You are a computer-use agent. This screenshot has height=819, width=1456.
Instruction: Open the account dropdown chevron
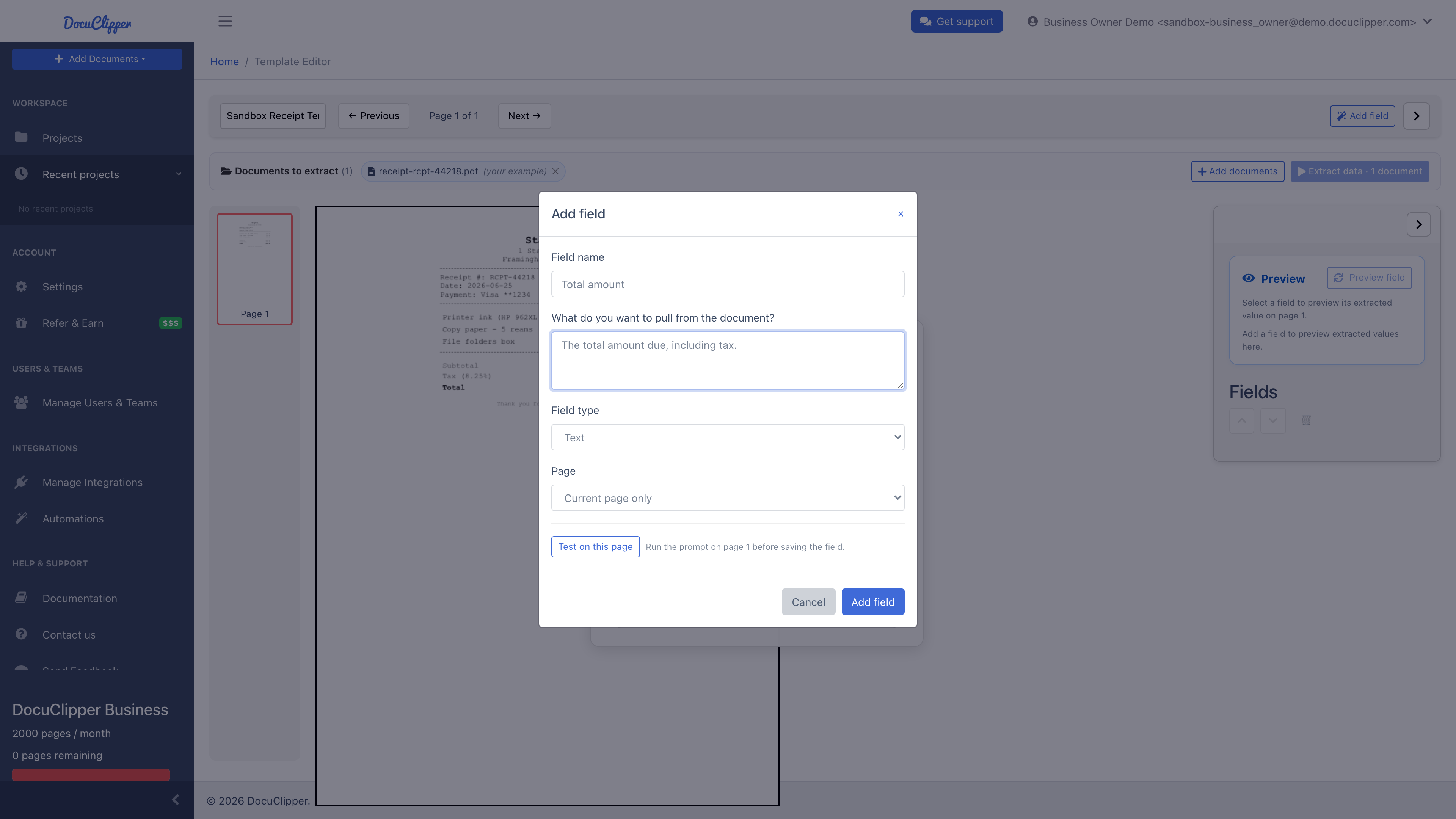[1427, 22]
